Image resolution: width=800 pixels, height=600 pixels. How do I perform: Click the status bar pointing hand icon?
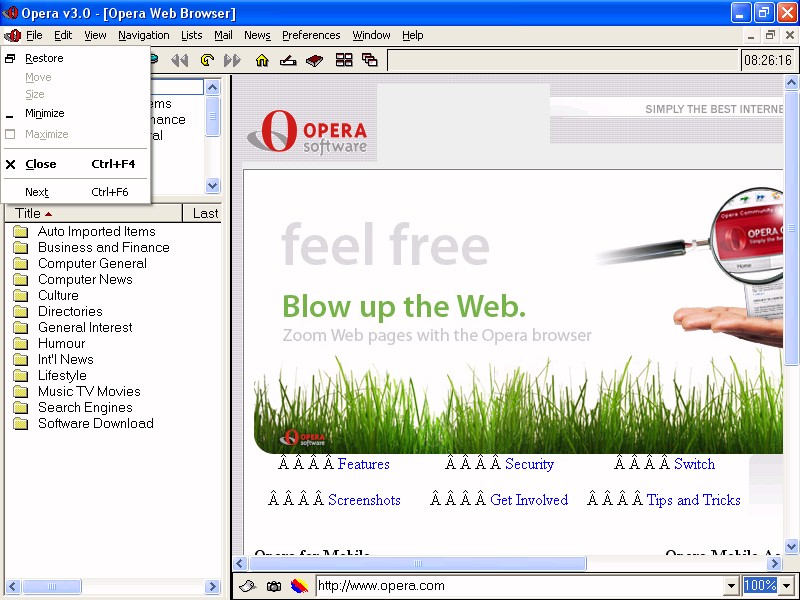coord(247,586)
